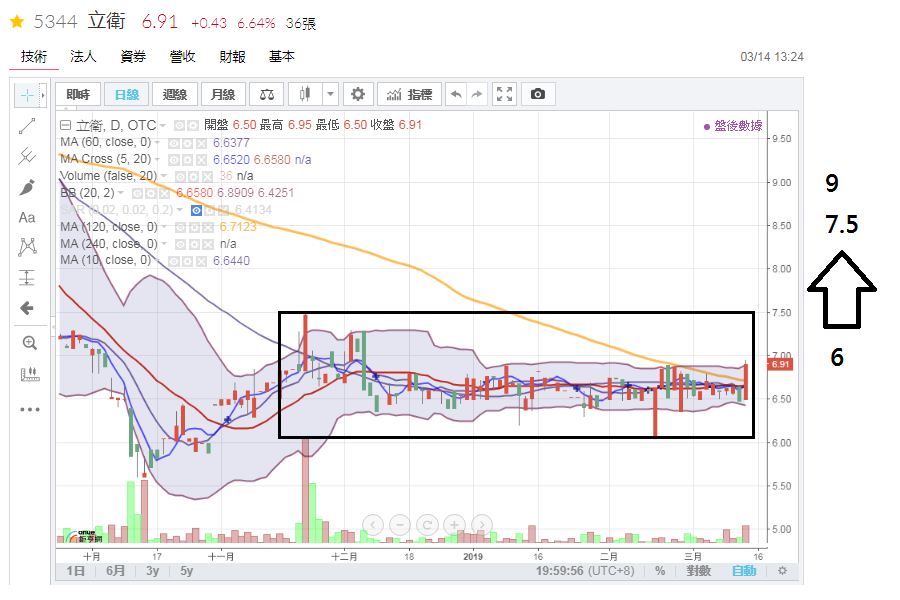Open bottom-right axis settings gear
This screenshot has height=600, width=900.
click(x=782, y=571)
